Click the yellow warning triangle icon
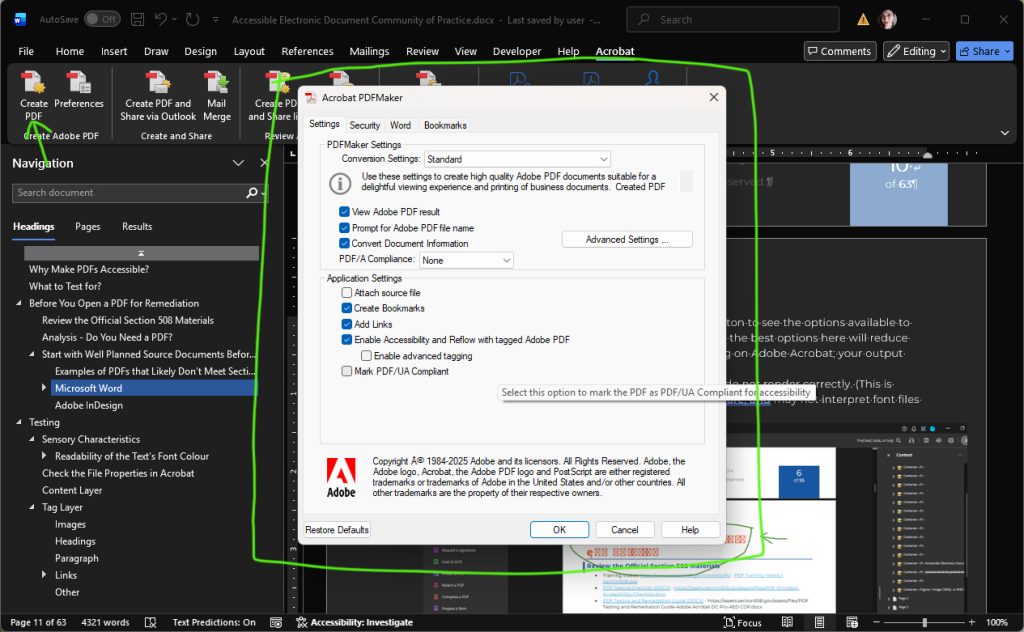1024x632 pixels. tap(863, 20)
